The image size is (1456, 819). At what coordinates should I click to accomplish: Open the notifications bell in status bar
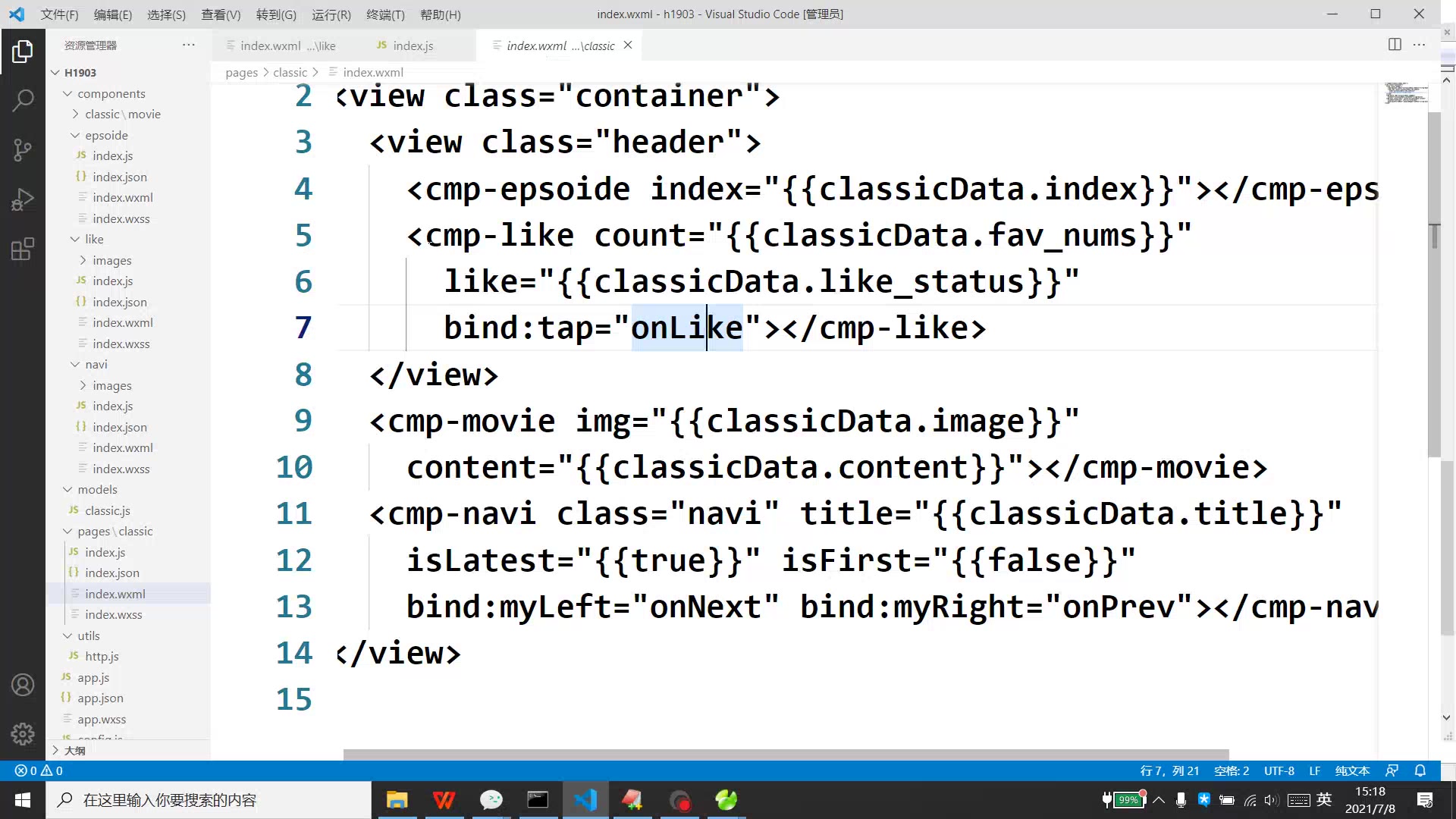[x=1420, y=770]
